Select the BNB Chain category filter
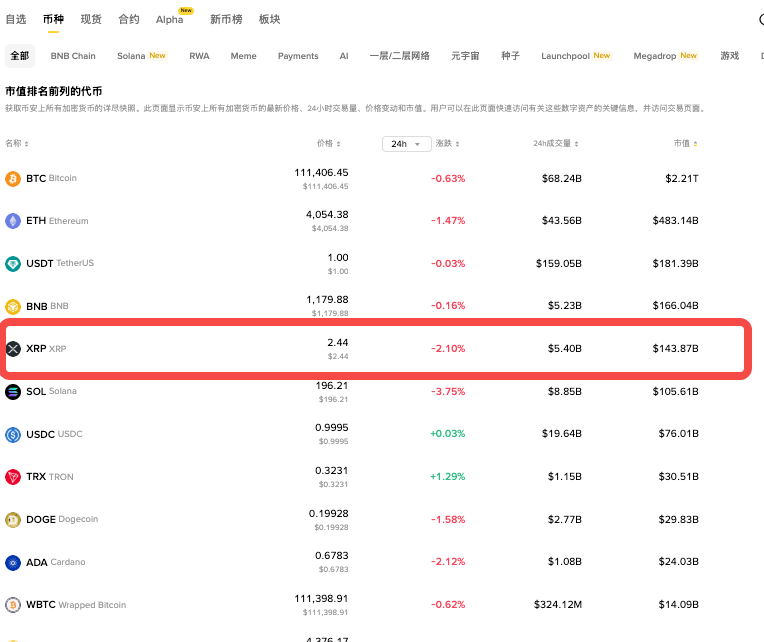 pyautogui.click(x=73, y=56)
